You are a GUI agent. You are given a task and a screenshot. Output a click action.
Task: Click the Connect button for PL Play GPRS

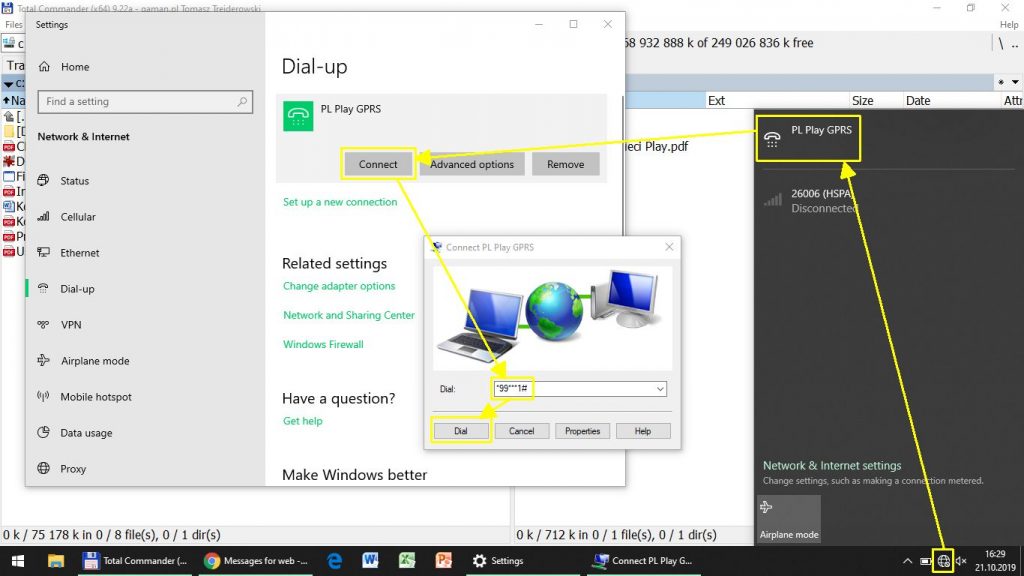point(377,164)
